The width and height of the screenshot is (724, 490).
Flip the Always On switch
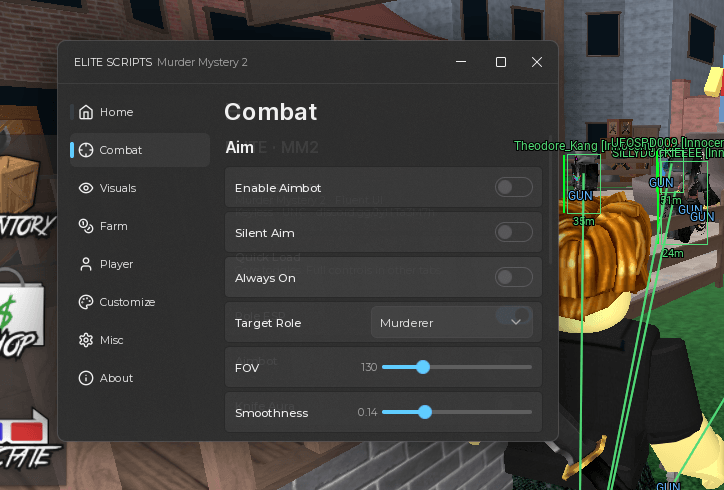513,278
